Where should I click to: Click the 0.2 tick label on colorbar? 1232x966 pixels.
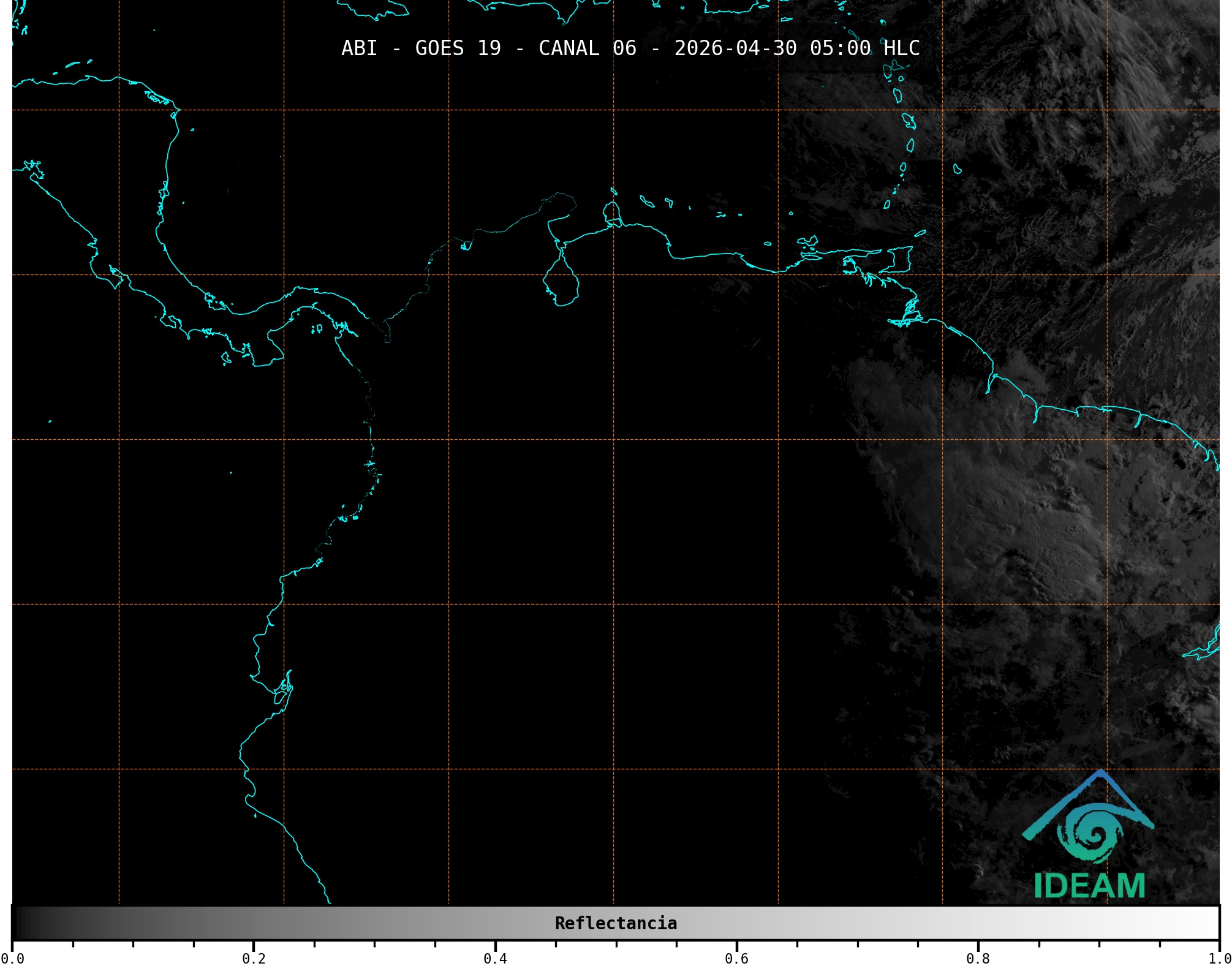pyautogui.click(x=254, y=959)
